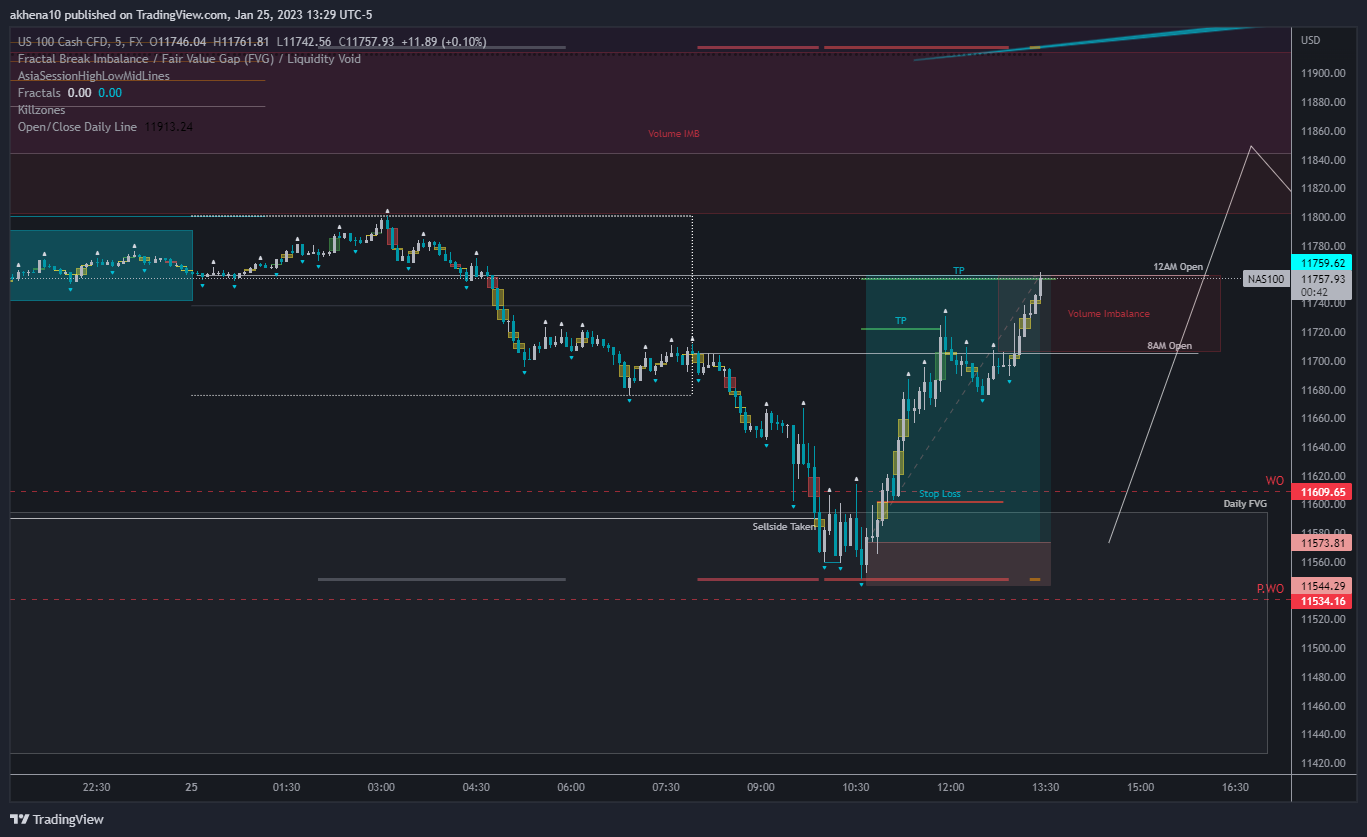Click the upper TP label near 12AM open
This screenshot has width=1367, height=837.
958,271
